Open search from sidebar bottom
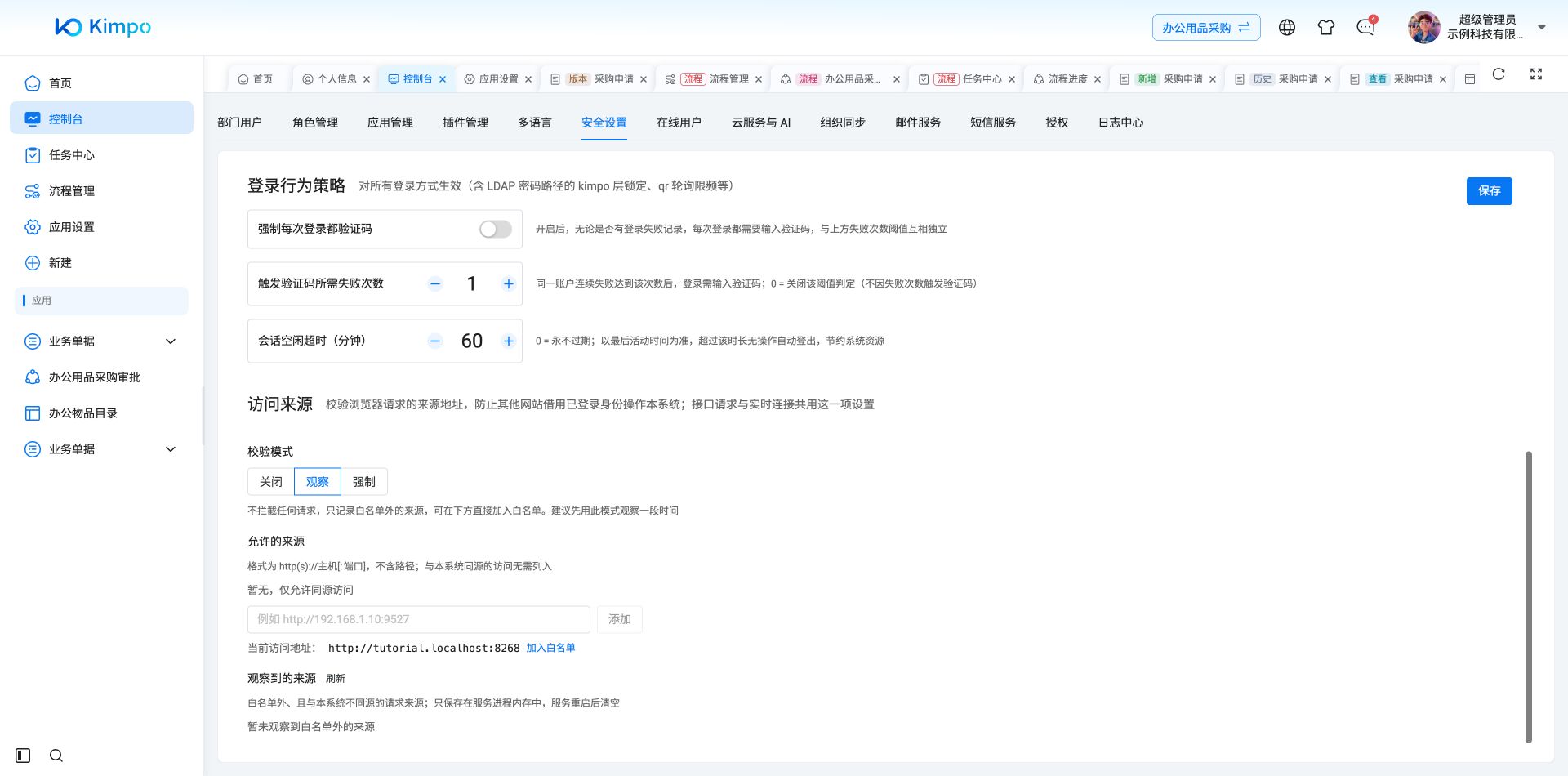The width and height of the screenshot is (1568, 776). pos(56,756)
